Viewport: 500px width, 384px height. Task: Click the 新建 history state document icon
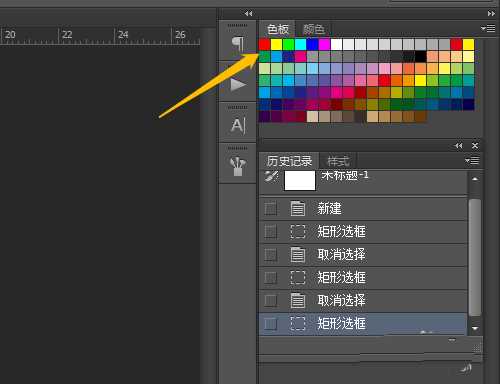[x=298, y=209]
